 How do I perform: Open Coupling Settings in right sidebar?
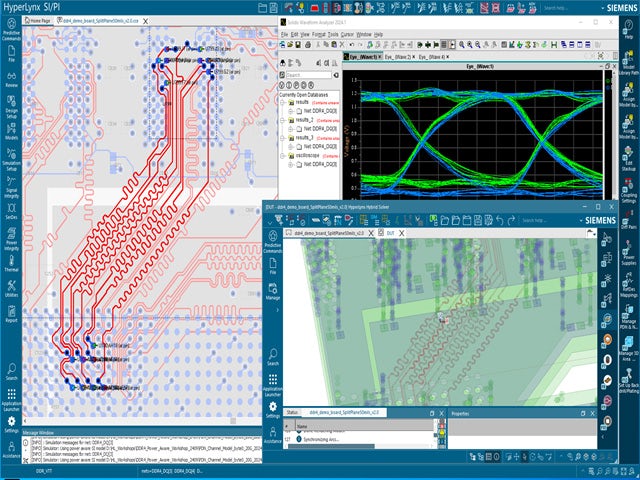tap(629, 191)
